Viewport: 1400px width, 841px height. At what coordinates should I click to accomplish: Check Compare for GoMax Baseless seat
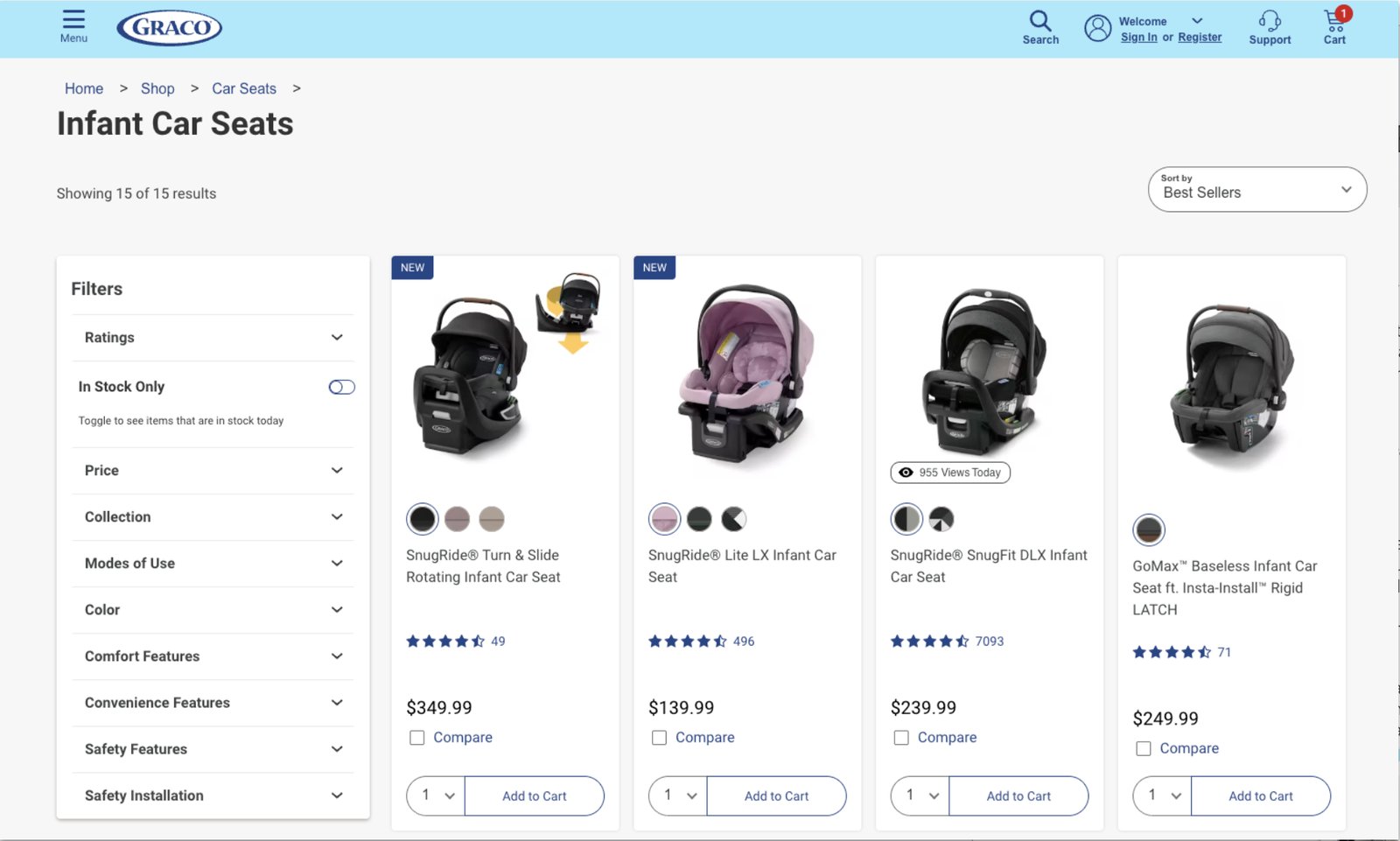click(1144, 748)
